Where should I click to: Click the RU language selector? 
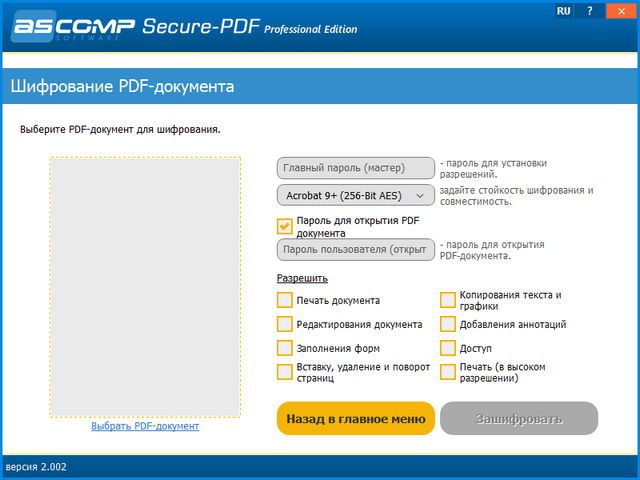pyautogui.click(x=564, y=11)
